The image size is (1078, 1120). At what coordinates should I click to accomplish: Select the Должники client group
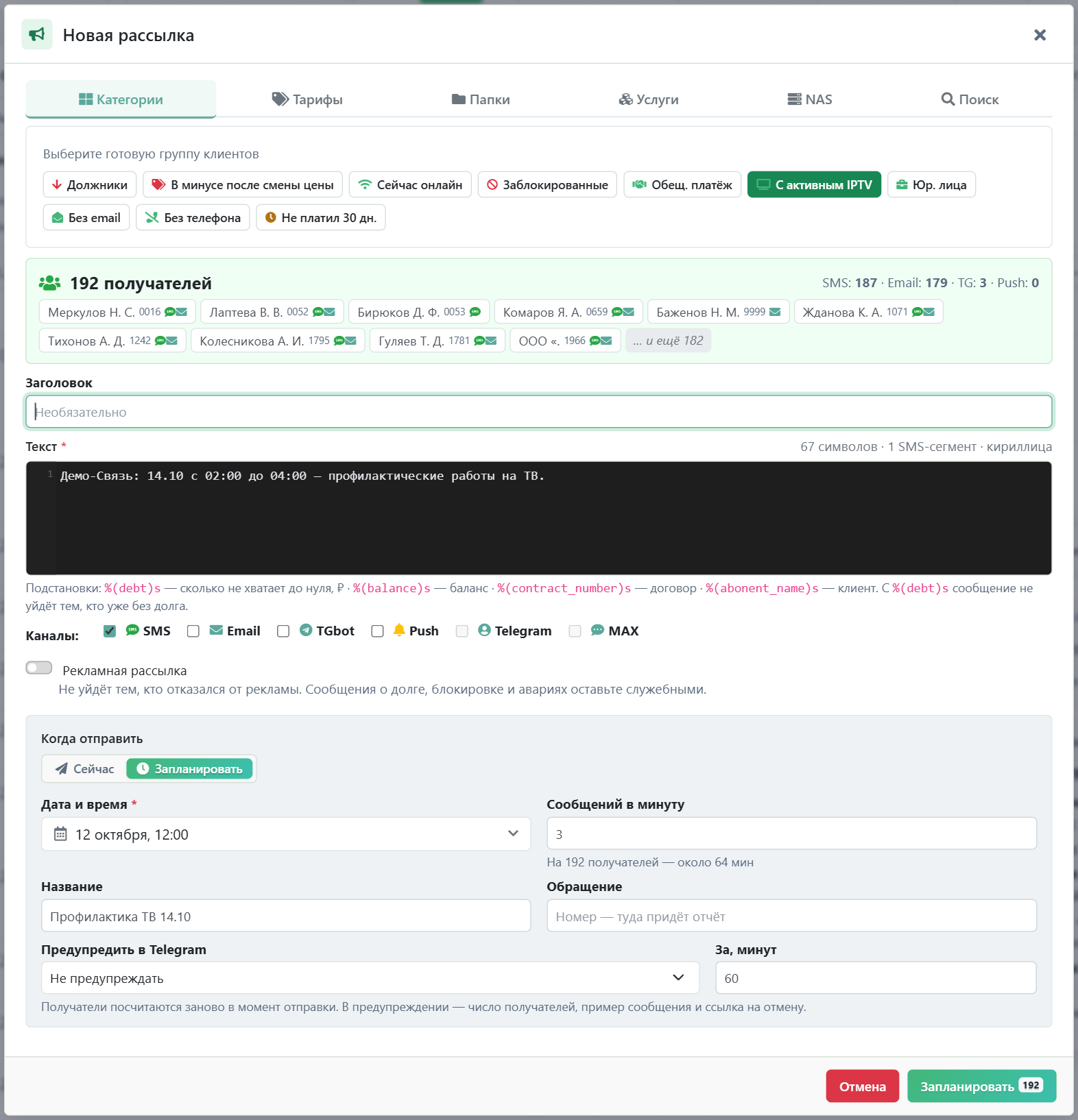[90, 184]
